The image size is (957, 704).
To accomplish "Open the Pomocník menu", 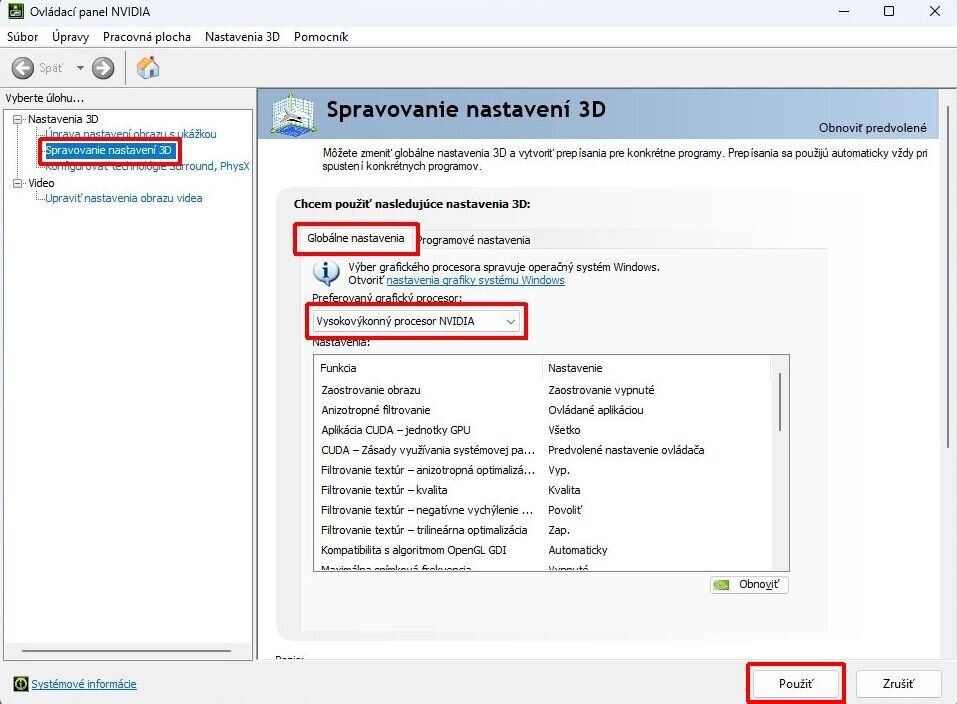I will (x=321, y=37).
